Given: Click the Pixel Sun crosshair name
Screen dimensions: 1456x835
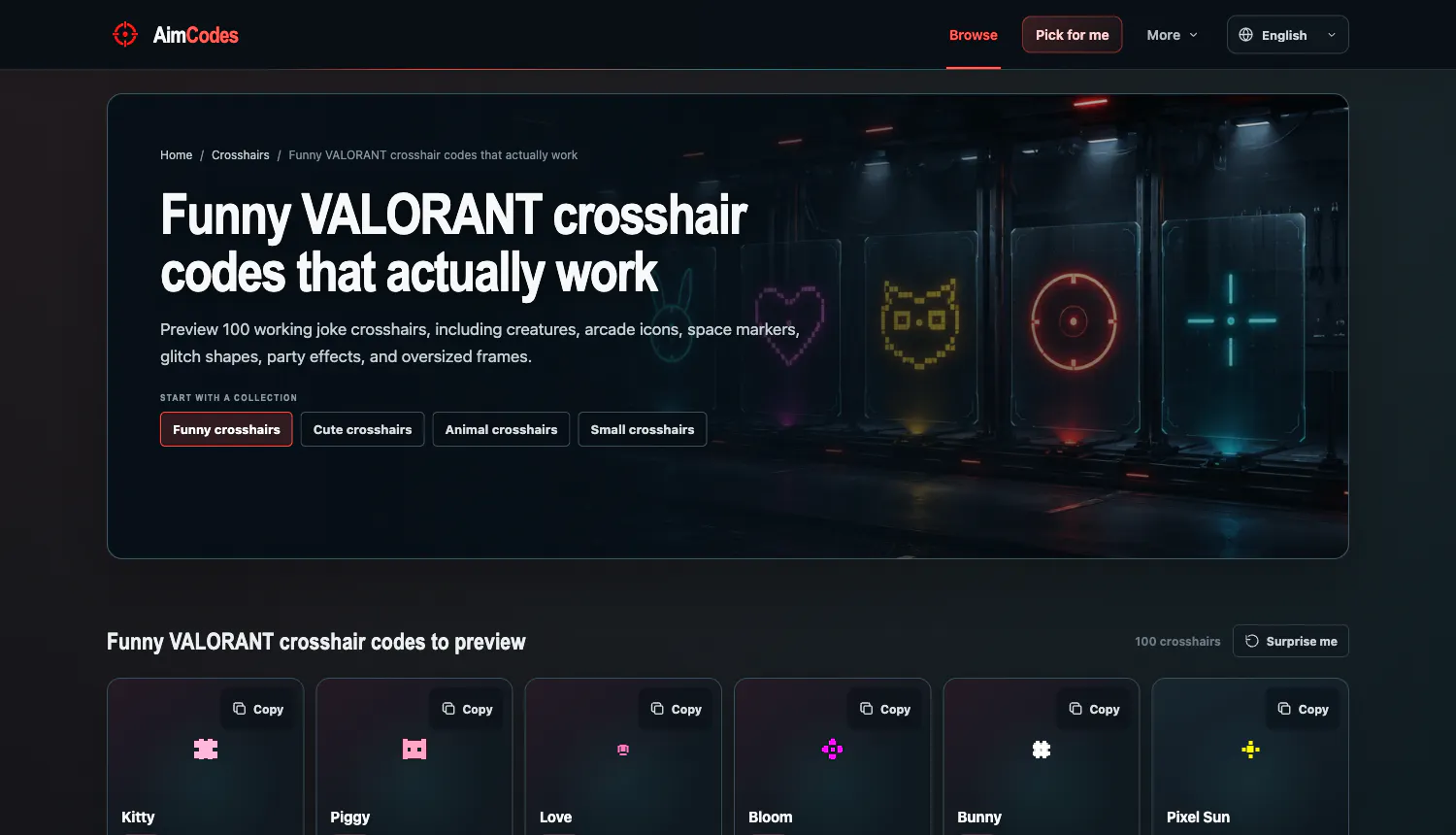Looking at the screenshot, I should coord(1199,818).
